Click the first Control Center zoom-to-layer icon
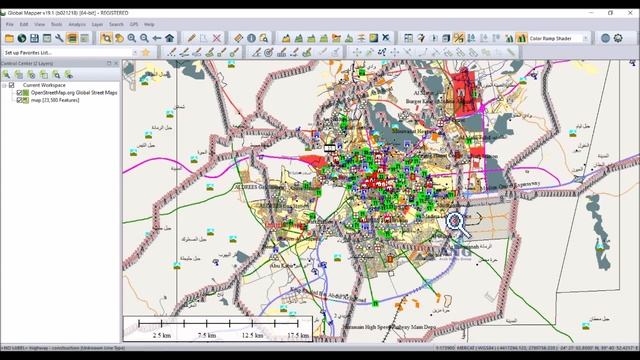The width and height of the screenshot is (640, 360). [x=6, y=74]
